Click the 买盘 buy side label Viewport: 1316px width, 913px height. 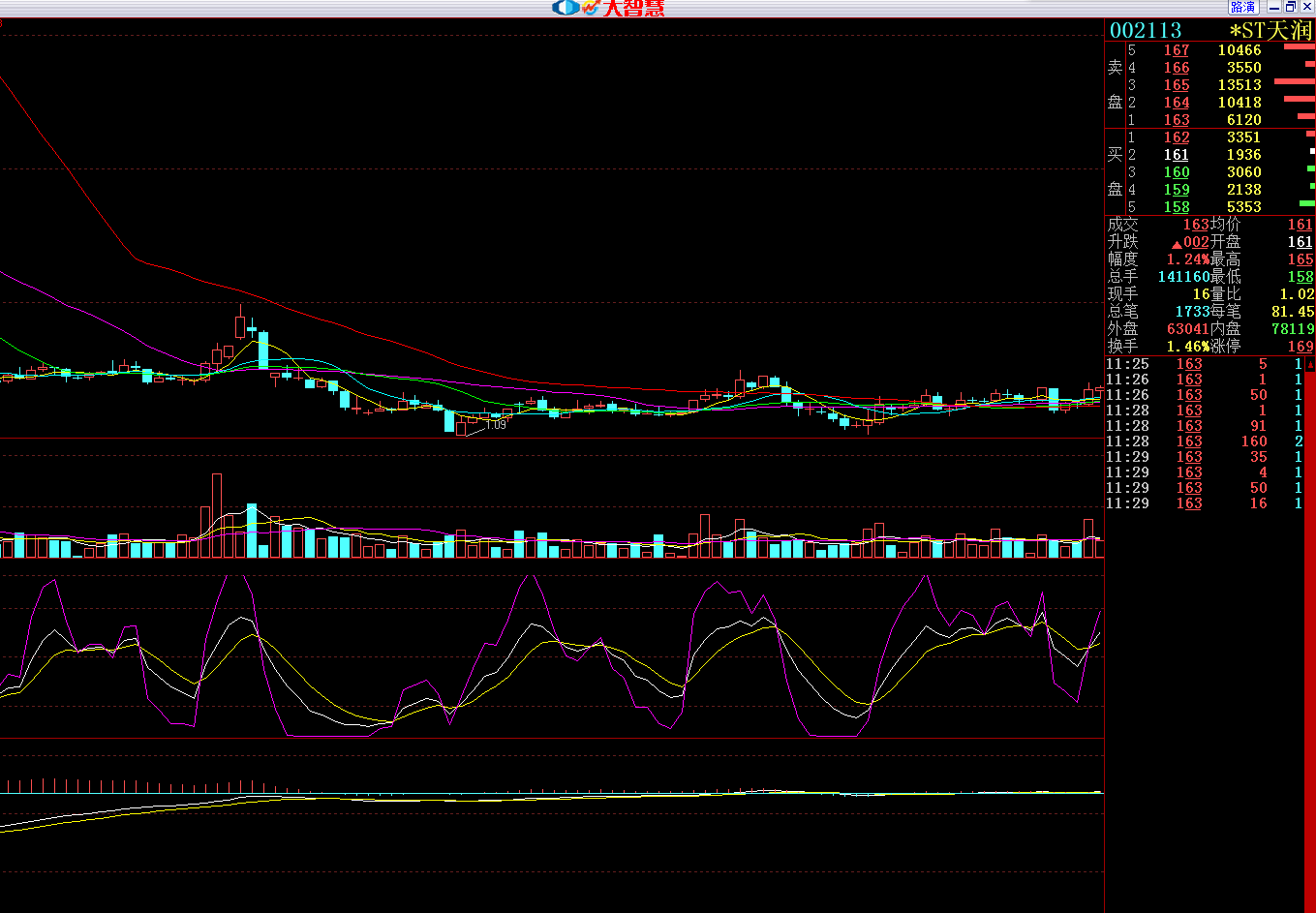(x=1116, y=172)
